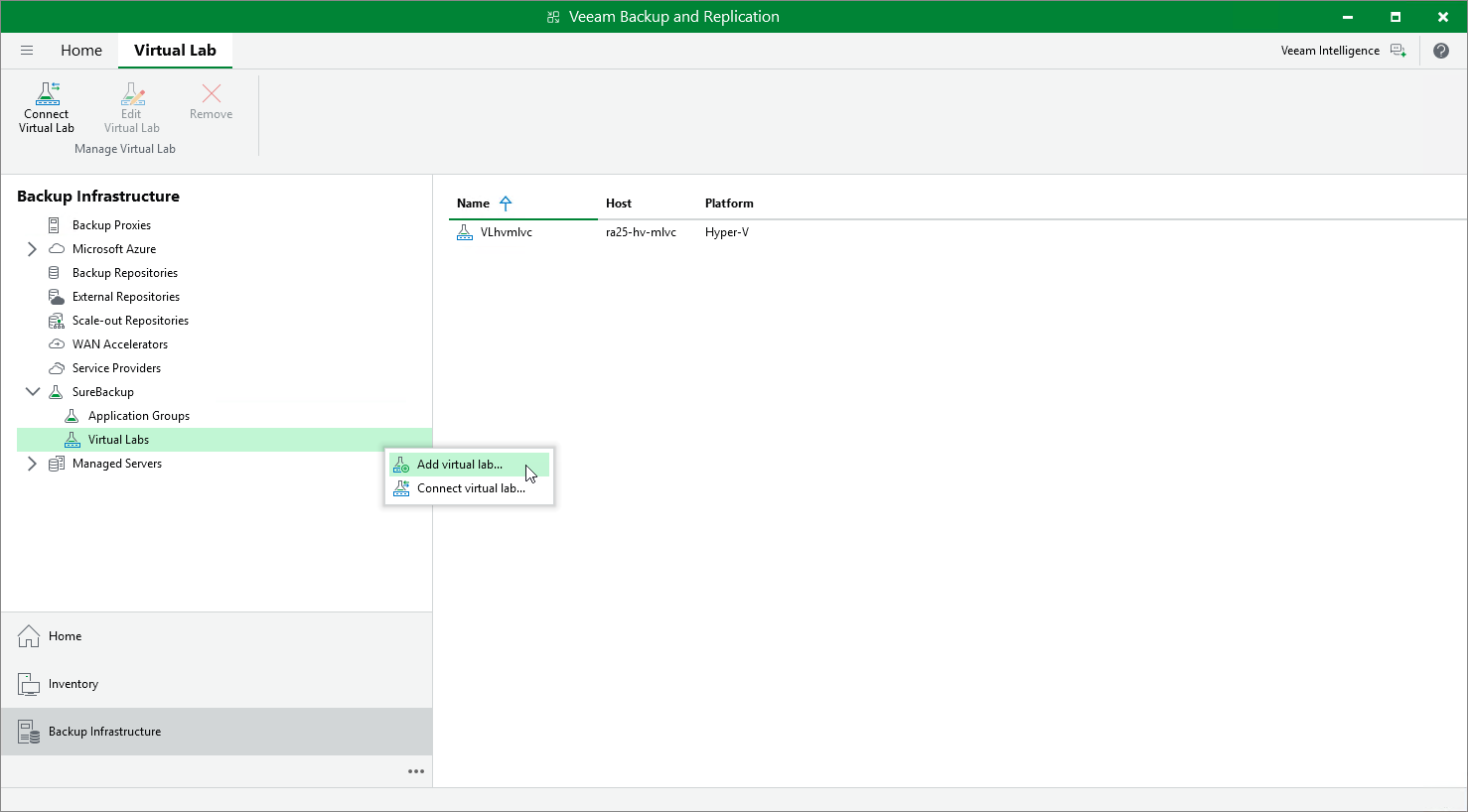Select the WAN Accelerators tree label
Viewport: 1468px width, 812px height.
pyautogui.click(x=120, y=344)
